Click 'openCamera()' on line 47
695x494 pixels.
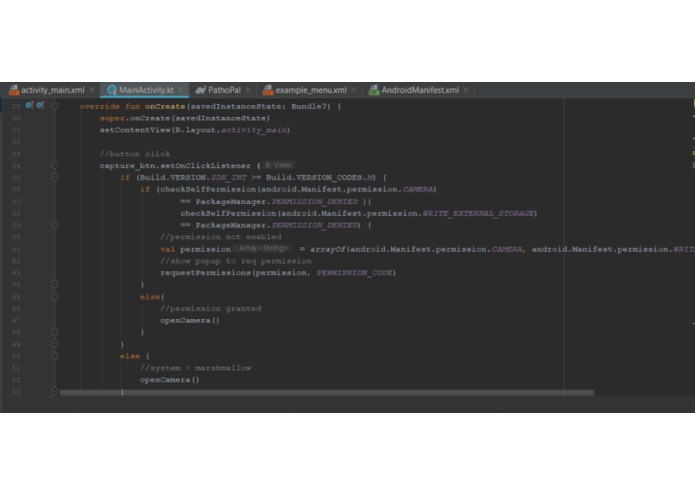[190, 320]
